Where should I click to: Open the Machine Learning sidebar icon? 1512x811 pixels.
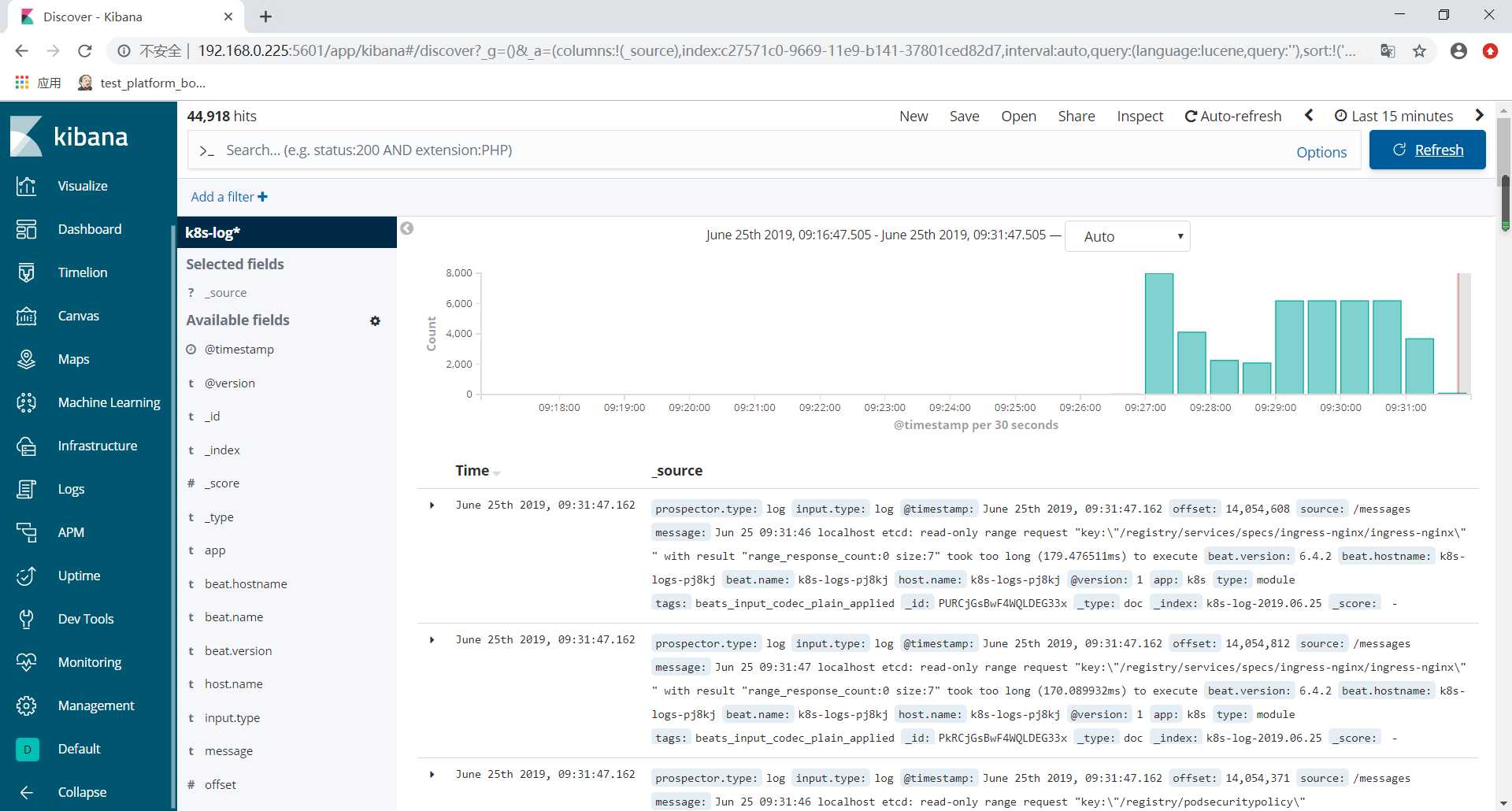pos(26,402)
